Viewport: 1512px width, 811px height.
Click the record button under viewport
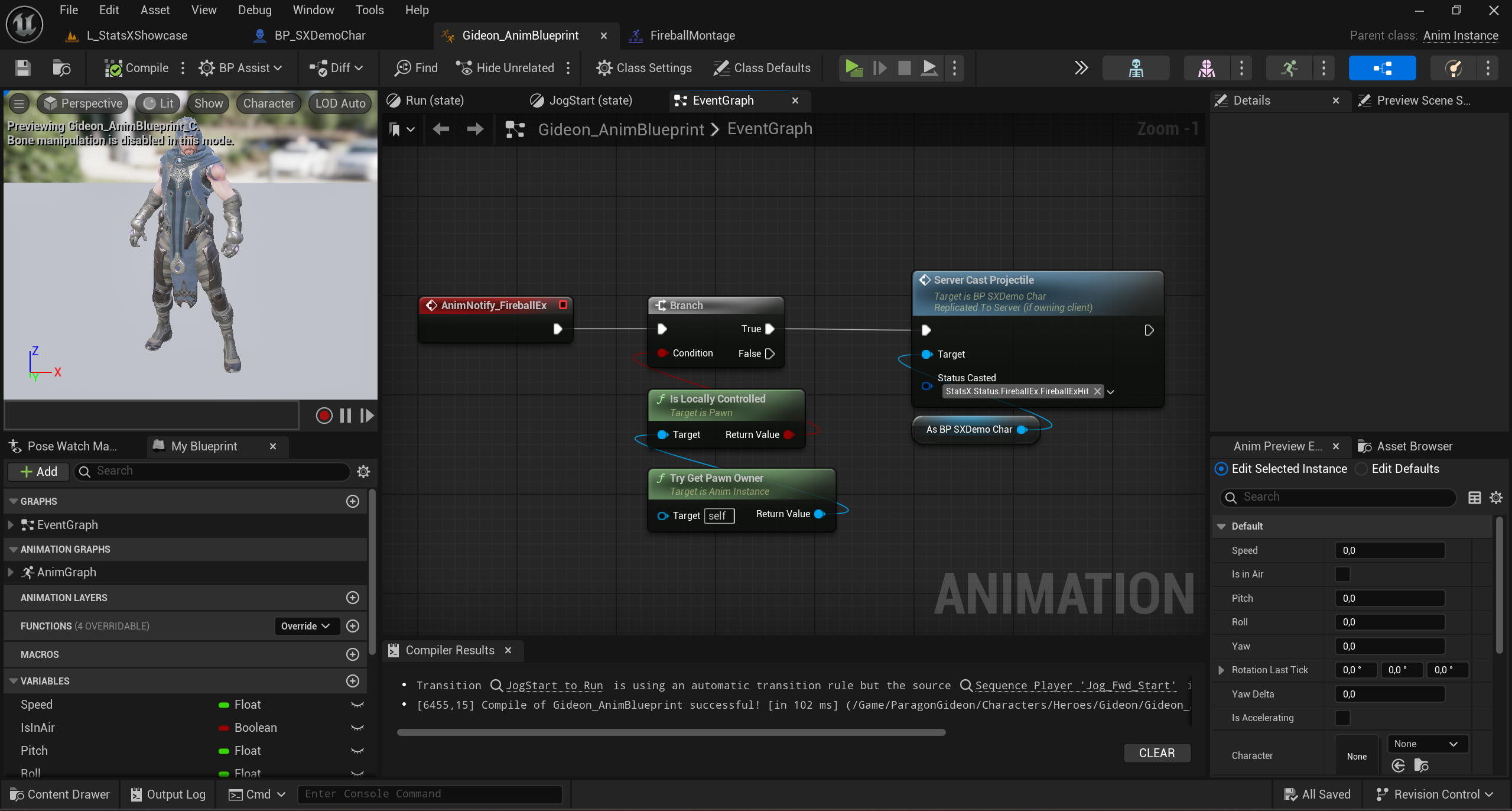(x=324, y=416)
